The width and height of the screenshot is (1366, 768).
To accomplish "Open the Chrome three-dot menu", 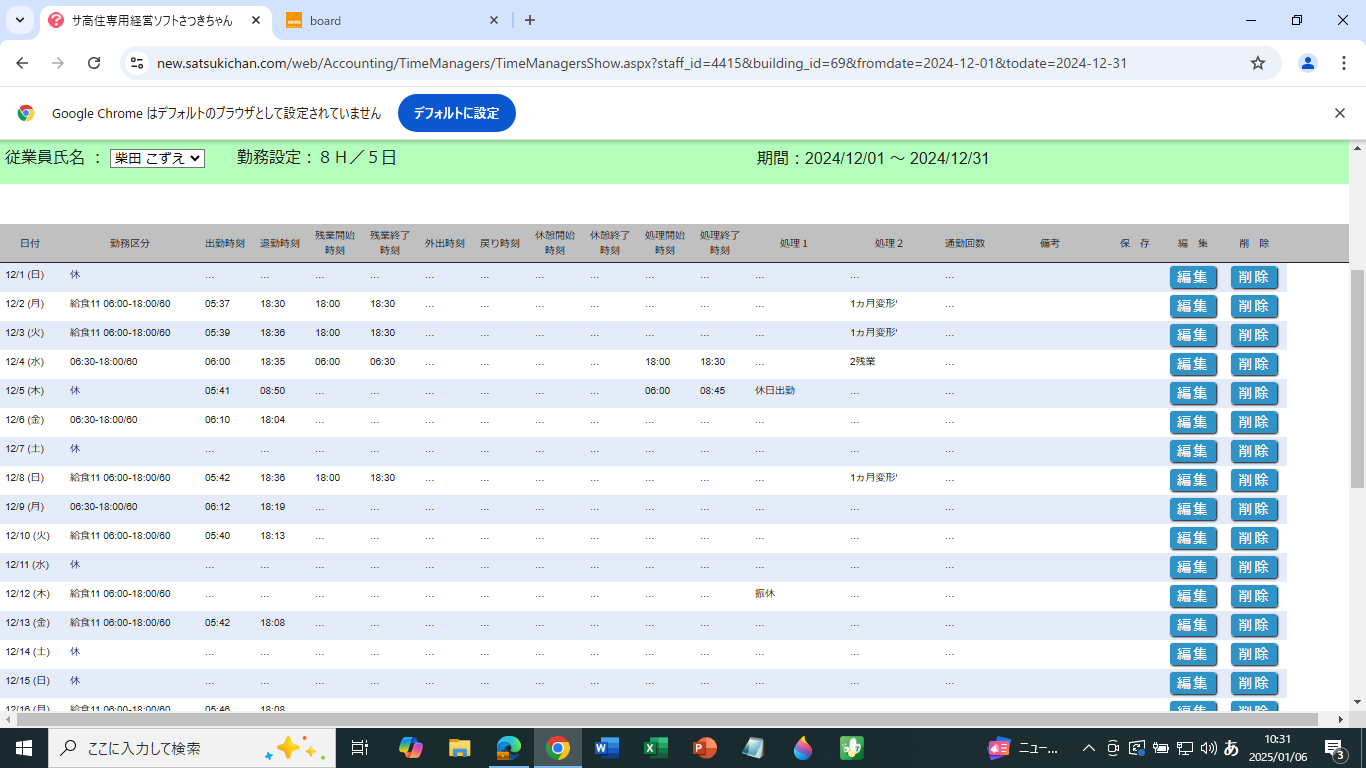I will [x=1342, y=63].
